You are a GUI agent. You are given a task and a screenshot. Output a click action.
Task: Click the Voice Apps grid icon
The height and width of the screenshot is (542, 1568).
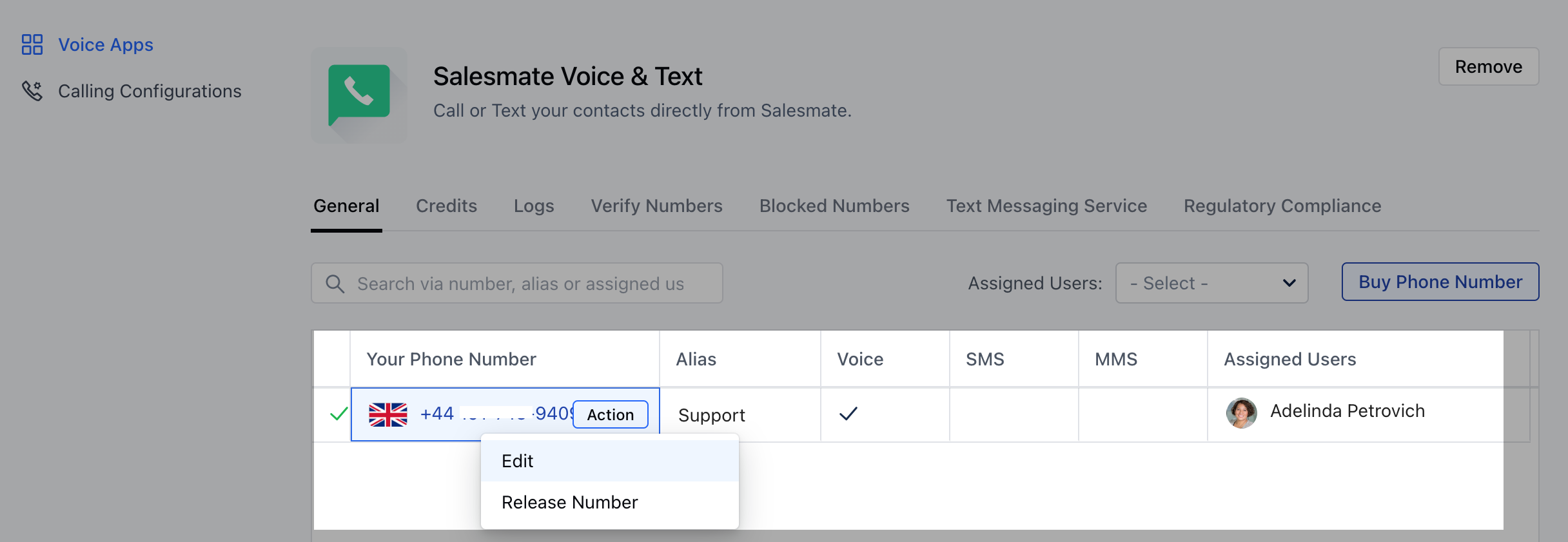(x=32, y=44)
